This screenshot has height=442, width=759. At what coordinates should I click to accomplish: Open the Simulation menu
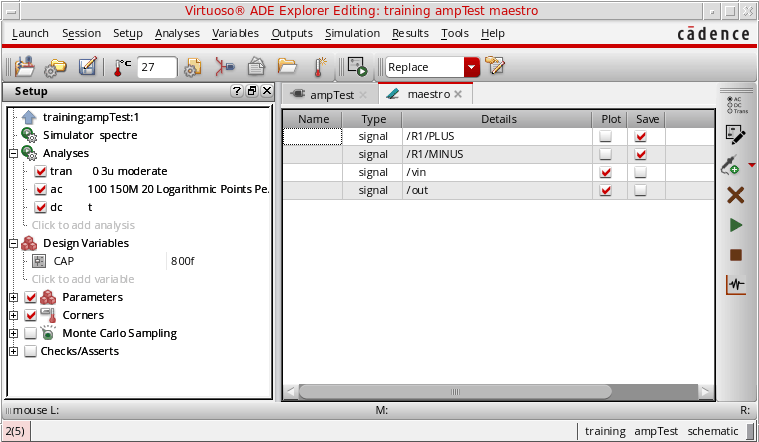352,33
